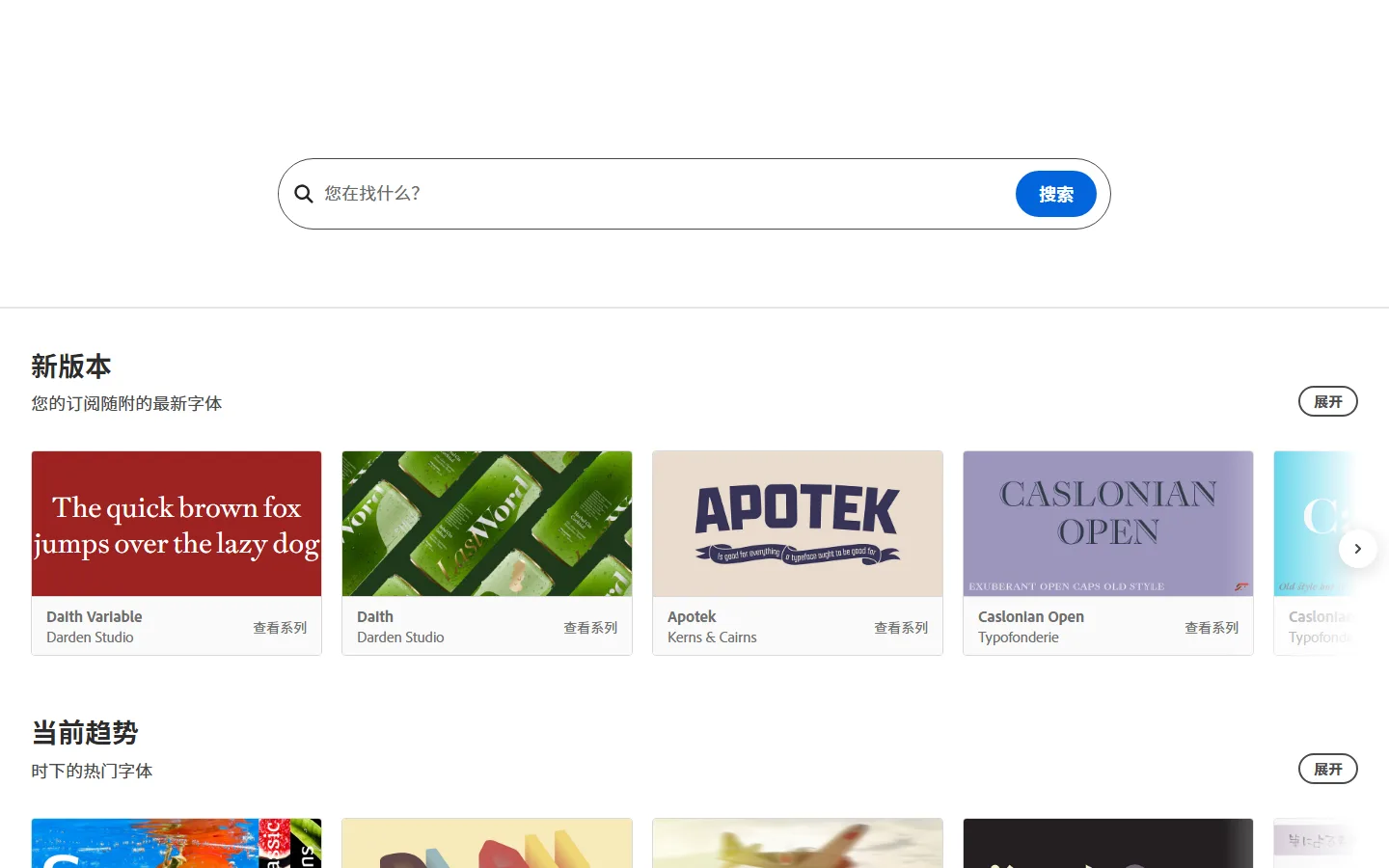Click the subtitle 您的订阅随附的最新字体

126,403
